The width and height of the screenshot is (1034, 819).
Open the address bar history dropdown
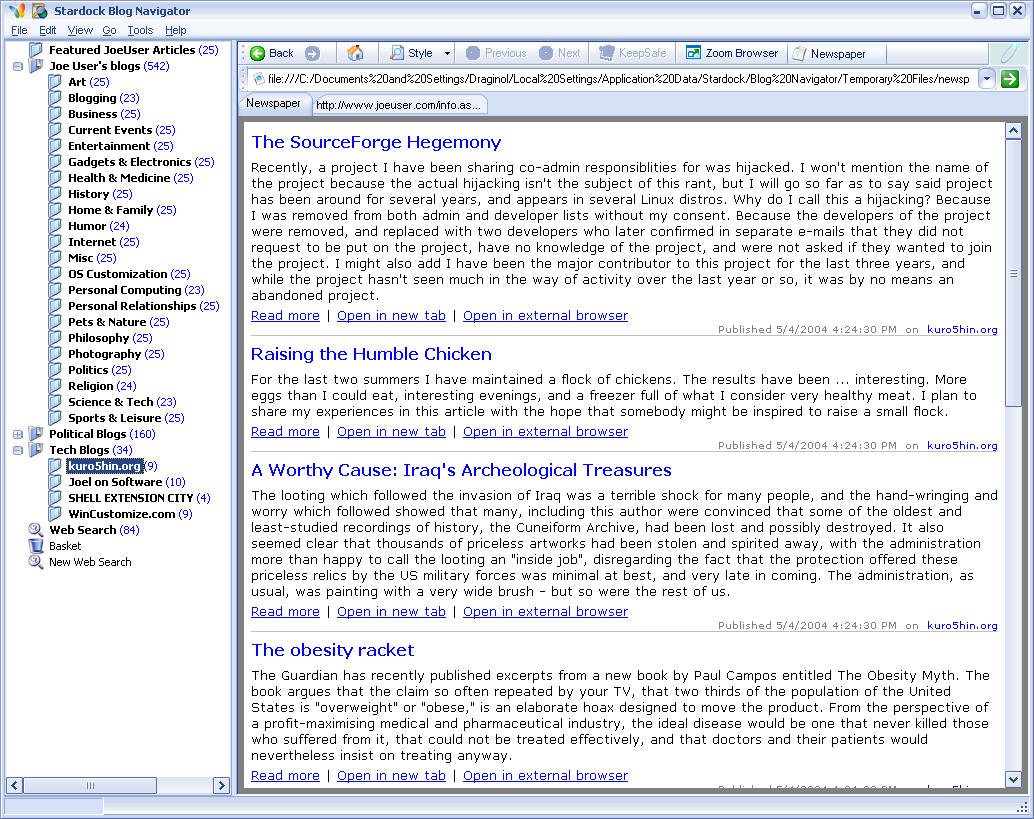[x=987, y=79]
